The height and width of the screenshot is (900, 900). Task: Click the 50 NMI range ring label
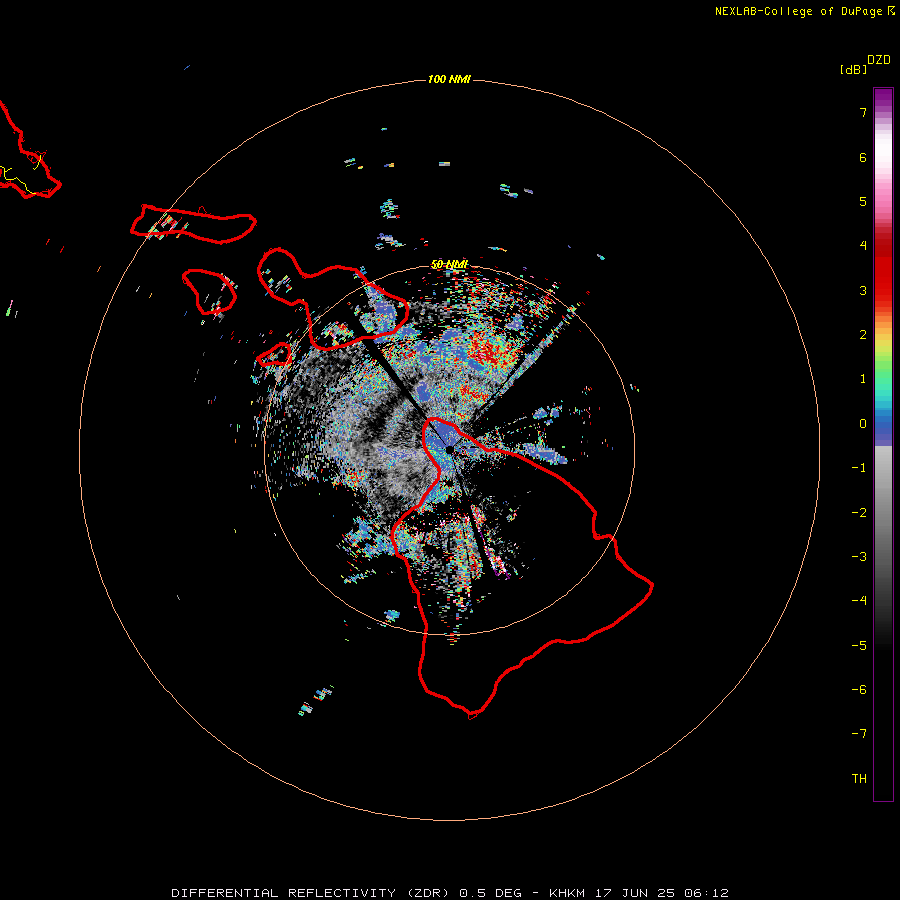coord(449,264)
